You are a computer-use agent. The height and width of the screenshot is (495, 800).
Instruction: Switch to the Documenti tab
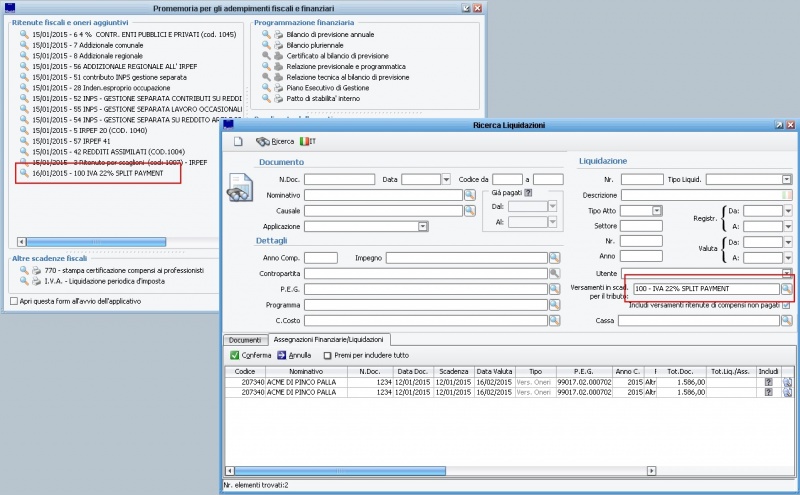tap(244, 340)
